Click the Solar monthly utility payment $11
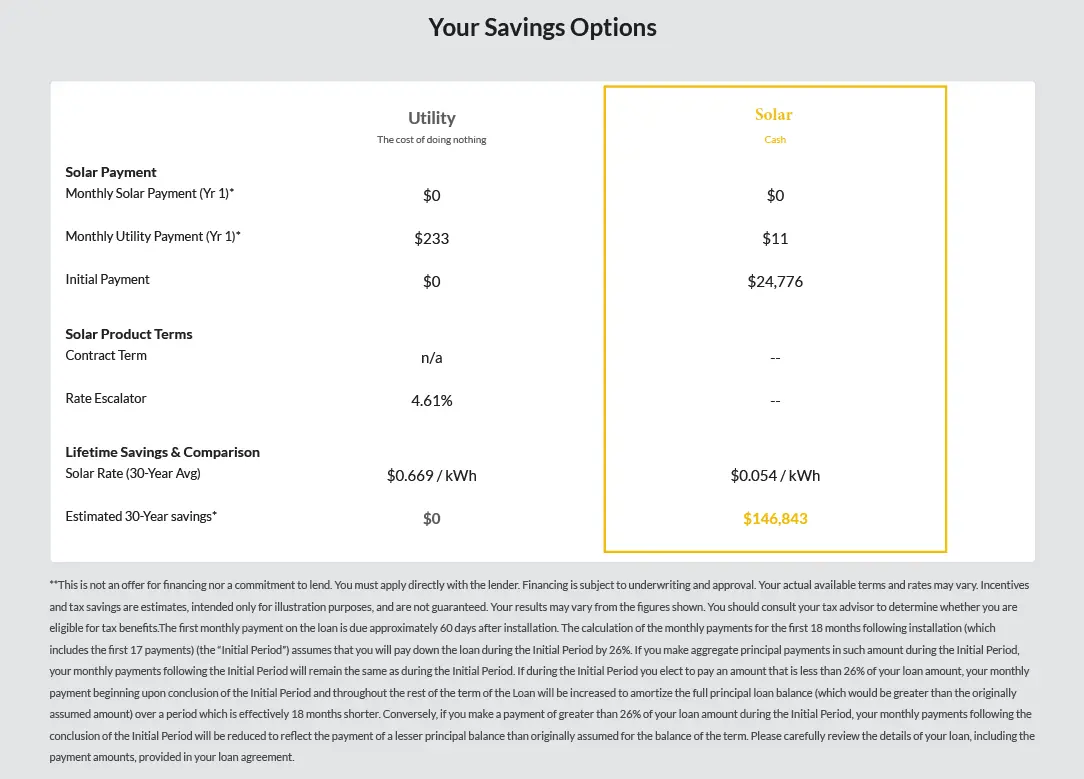 (x=775, y=239)
